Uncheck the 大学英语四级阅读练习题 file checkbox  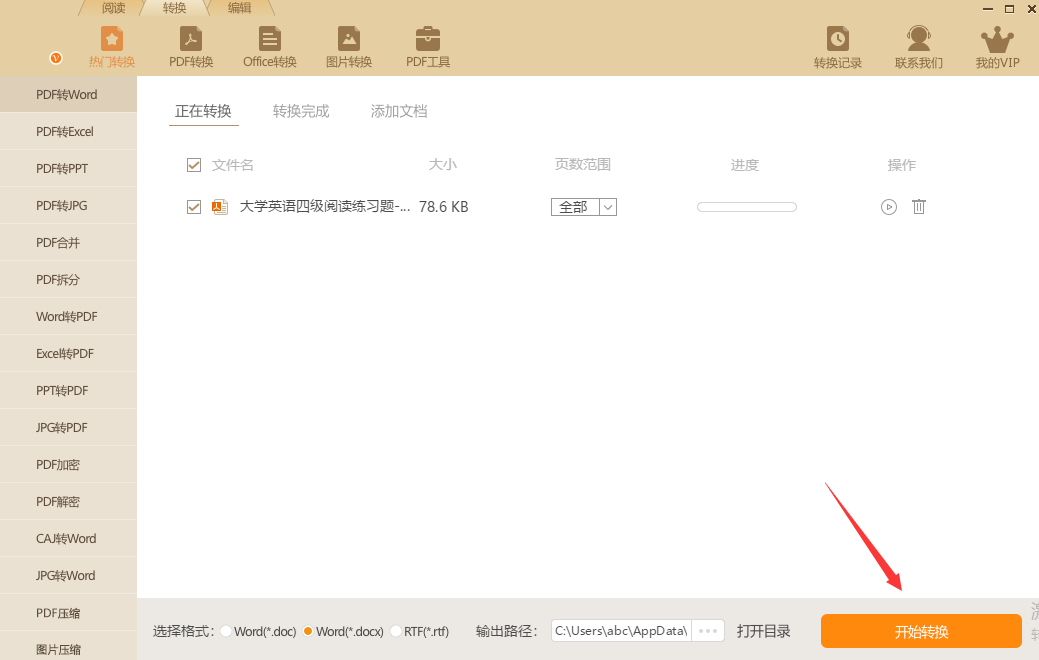193,207
